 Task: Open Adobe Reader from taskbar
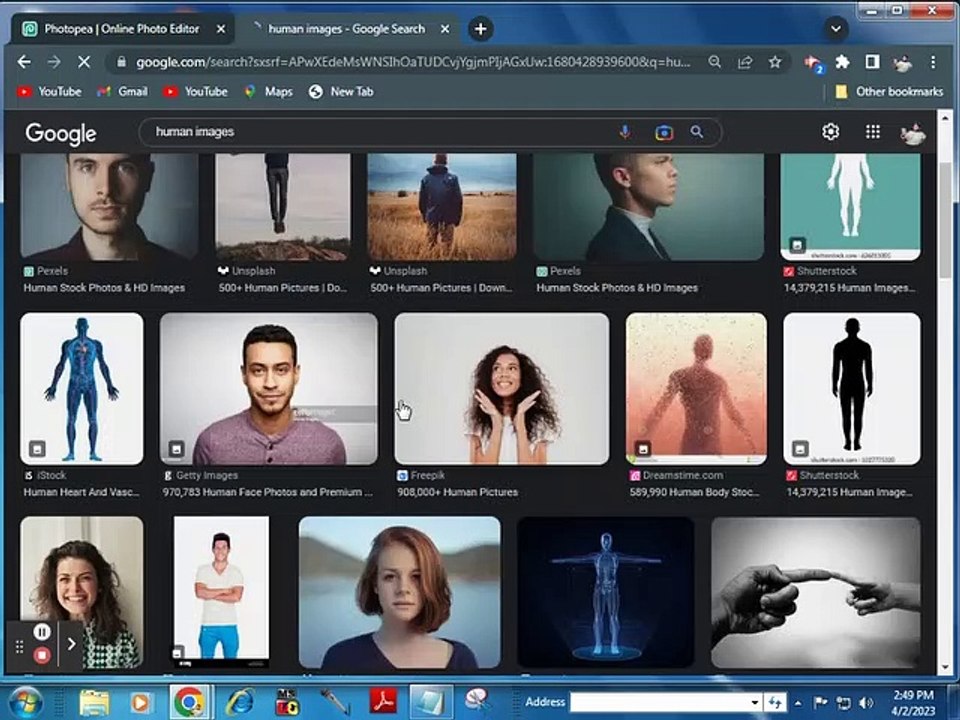[x=383, y=702]
